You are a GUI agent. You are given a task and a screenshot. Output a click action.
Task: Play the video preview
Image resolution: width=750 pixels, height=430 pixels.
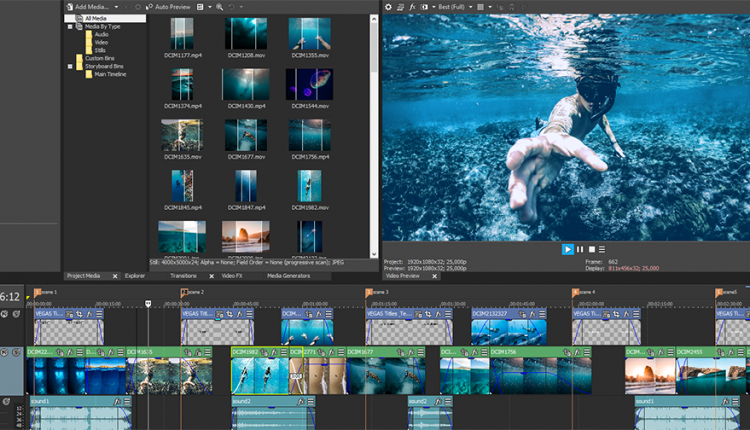click(x=568, y=249)
